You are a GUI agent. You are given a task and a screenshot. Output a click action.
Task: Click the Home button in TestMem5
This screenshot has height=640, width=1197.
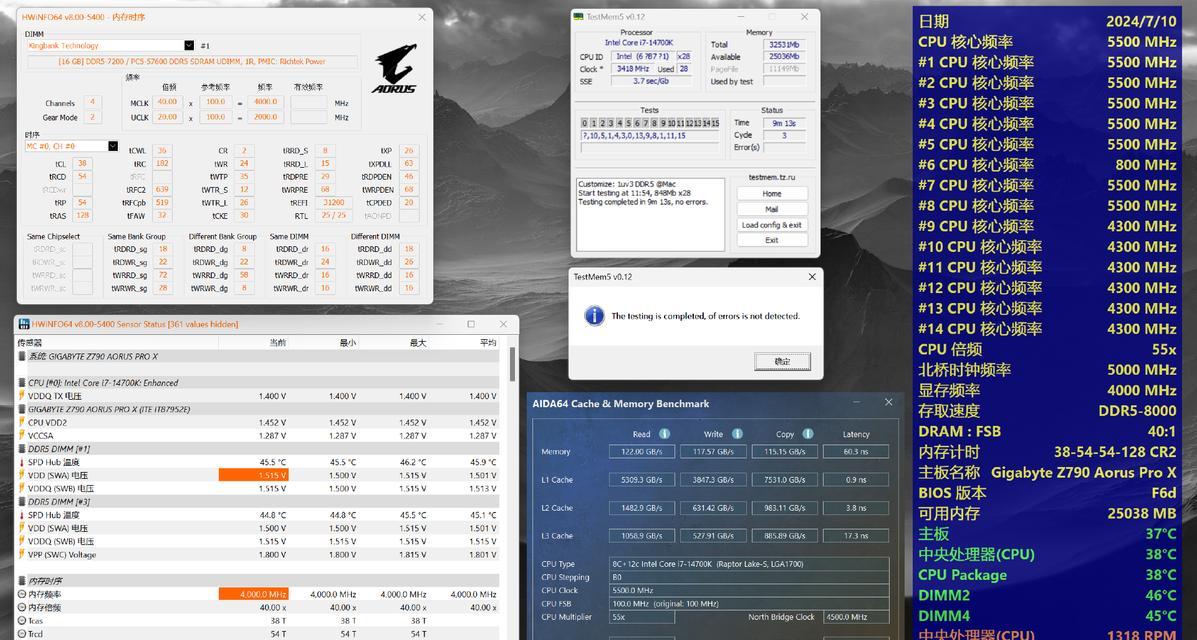point(772,194)
